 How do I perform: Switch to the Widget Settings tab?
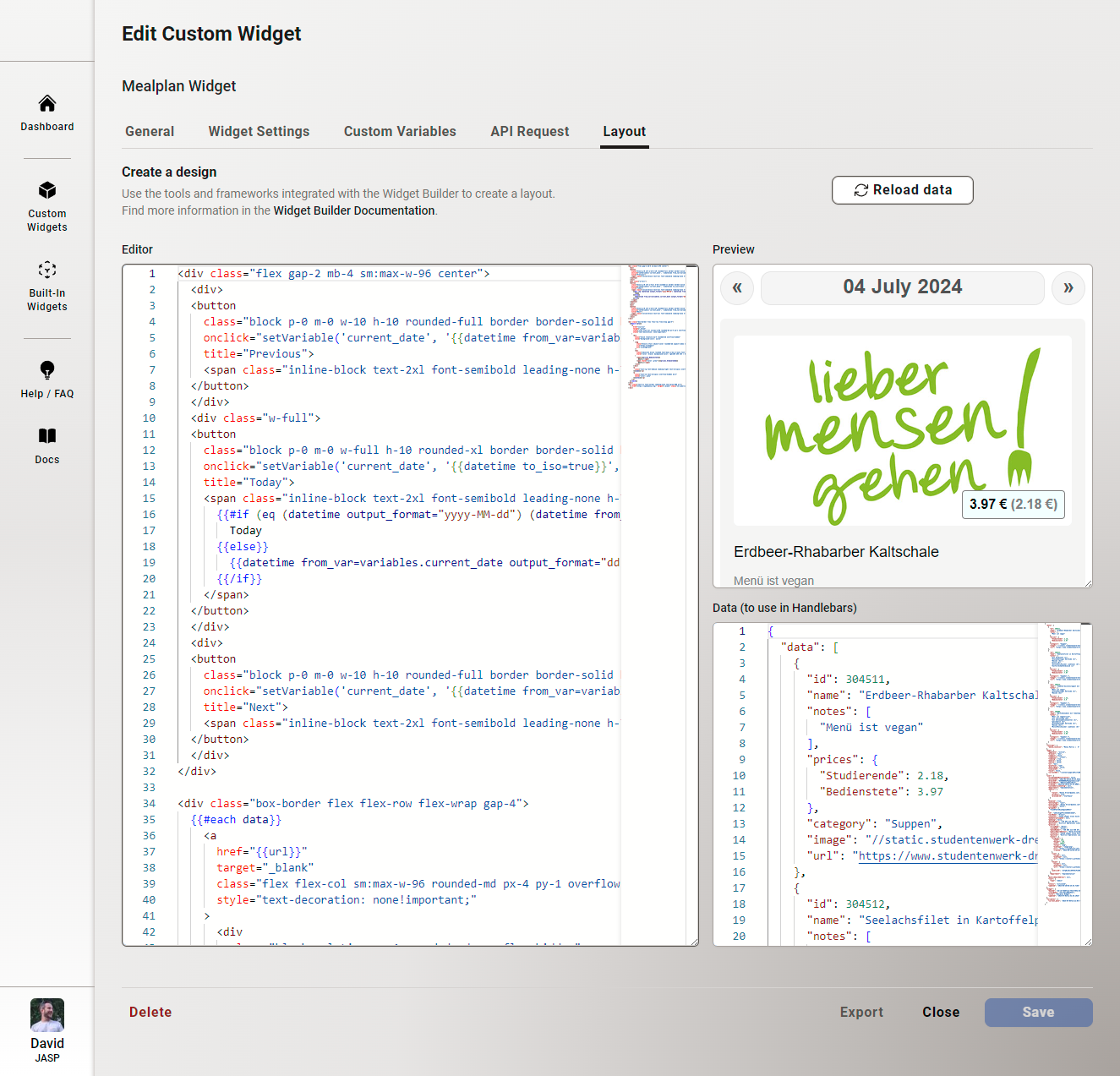tap(259, 131)
